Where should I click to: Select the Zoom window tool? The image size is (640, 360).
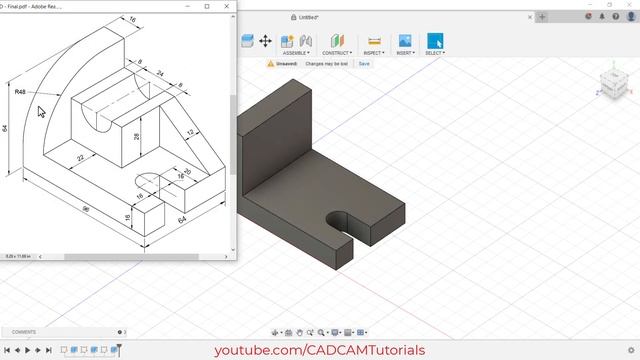tap(310, 333)
